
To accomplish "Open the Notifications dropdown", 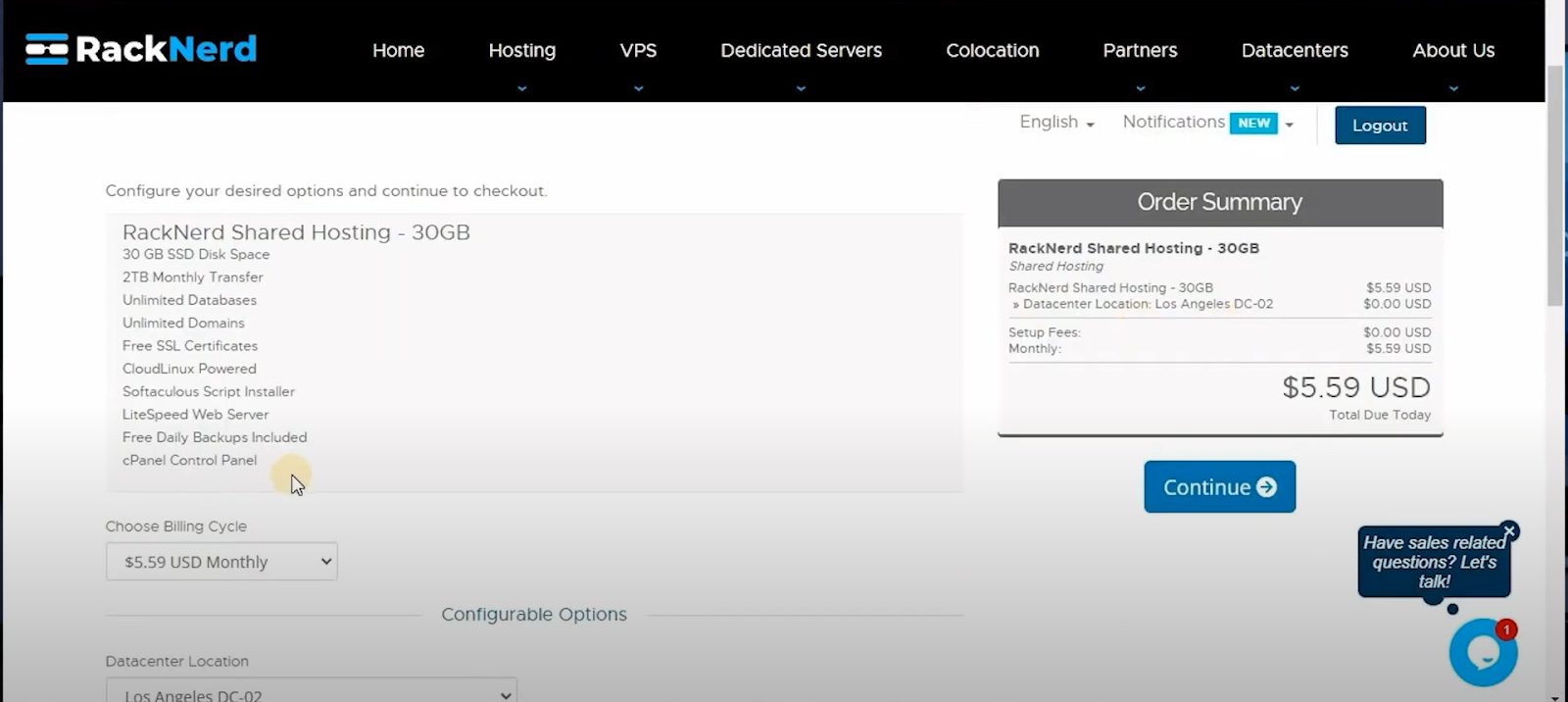I will click(1208, 123).
